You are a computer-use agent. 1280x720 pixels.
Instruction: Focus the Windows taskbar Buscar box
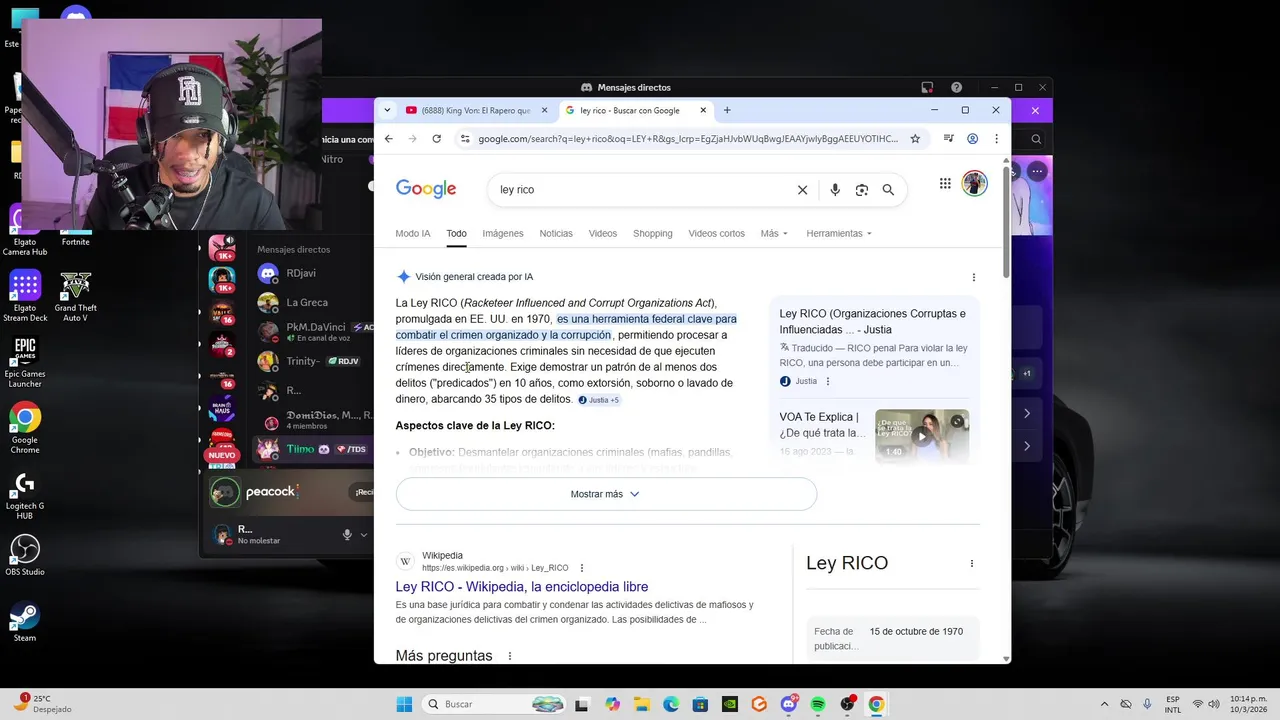point(495,704)
